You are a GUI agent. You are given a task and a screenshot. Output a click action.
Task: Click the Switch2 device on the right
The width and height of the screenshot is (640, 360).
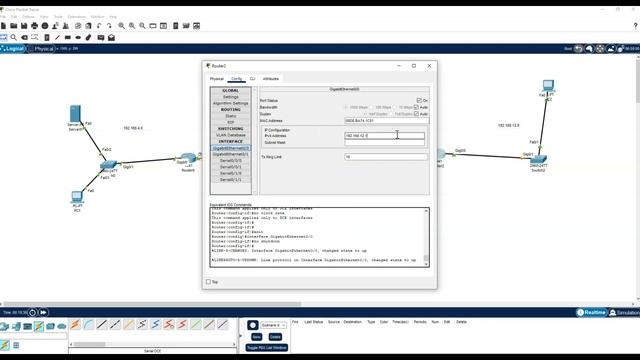[x=538, y=160]
